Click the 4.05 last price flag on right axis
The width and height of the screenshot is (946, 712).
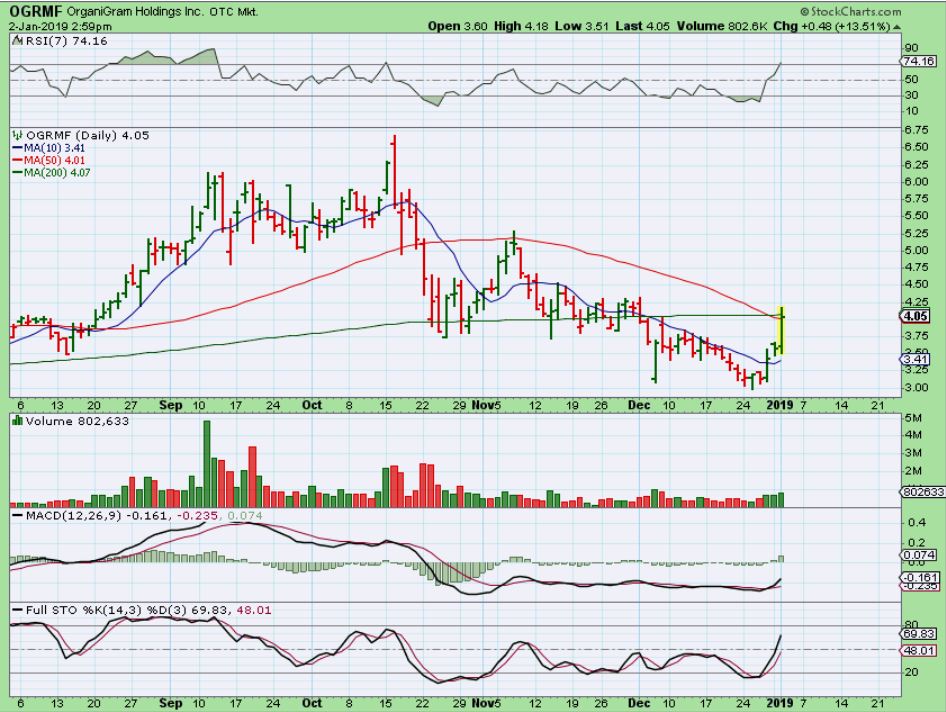pyautogui.click(x=913, y=315)
